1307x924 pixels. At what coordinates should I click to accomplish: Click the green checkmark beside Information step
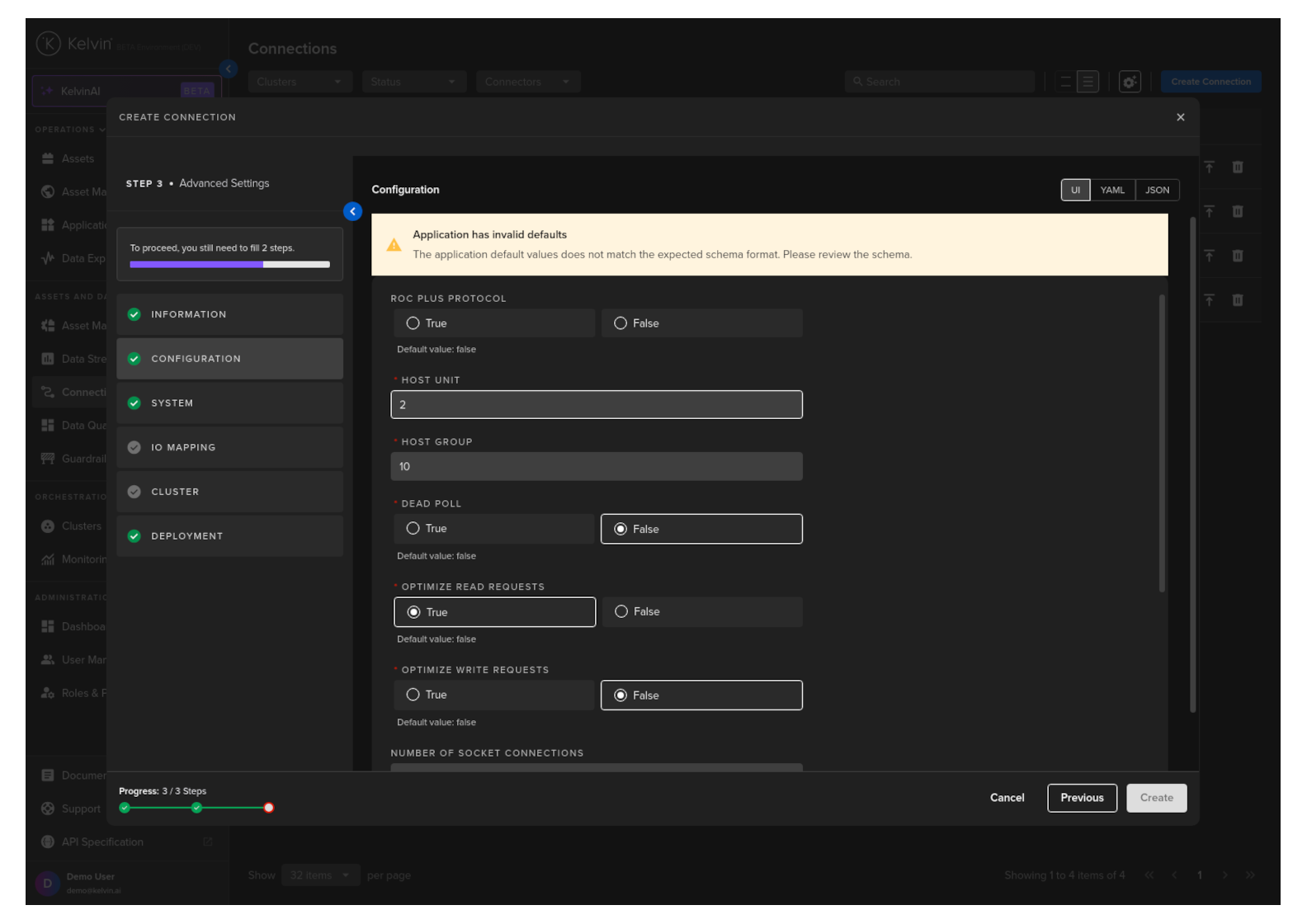click(134, 314)
